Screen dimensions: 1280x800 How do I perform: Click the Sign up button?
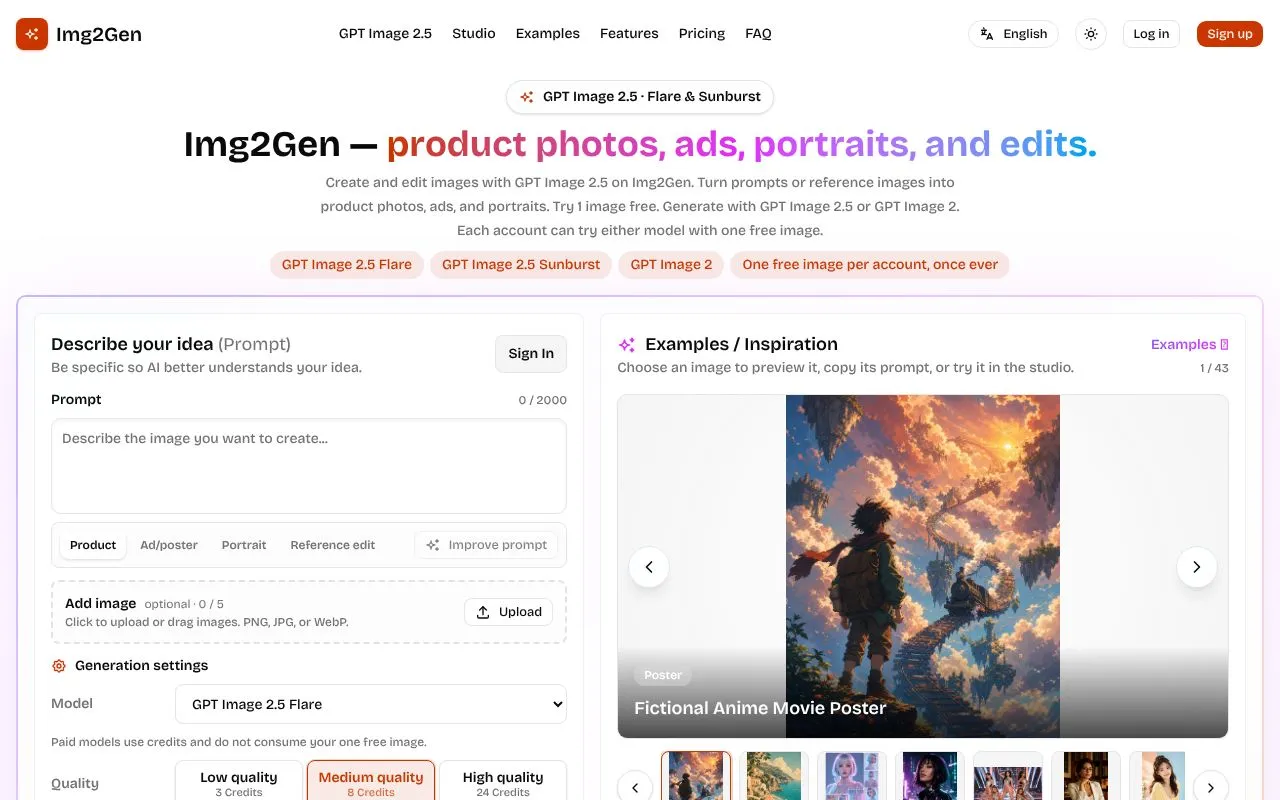coord(1230,34)
